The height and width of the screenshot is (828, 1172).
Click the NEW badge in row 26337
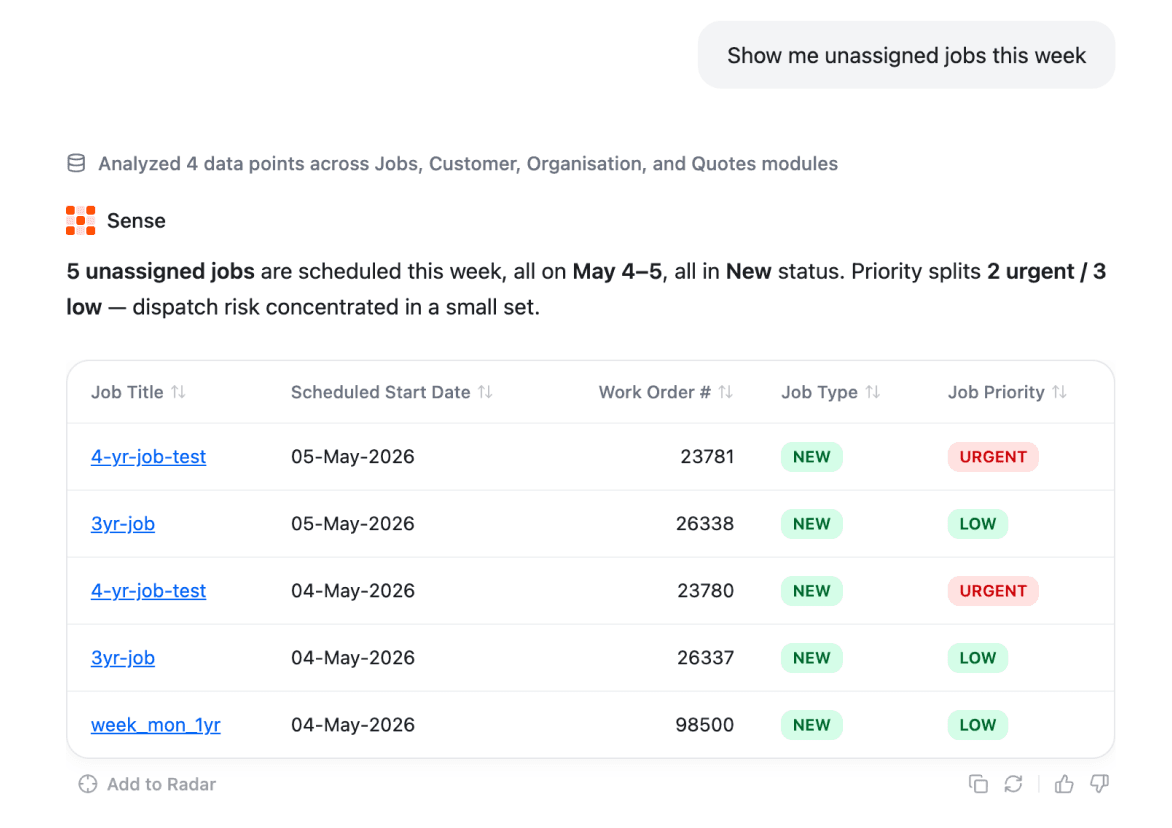812,658
